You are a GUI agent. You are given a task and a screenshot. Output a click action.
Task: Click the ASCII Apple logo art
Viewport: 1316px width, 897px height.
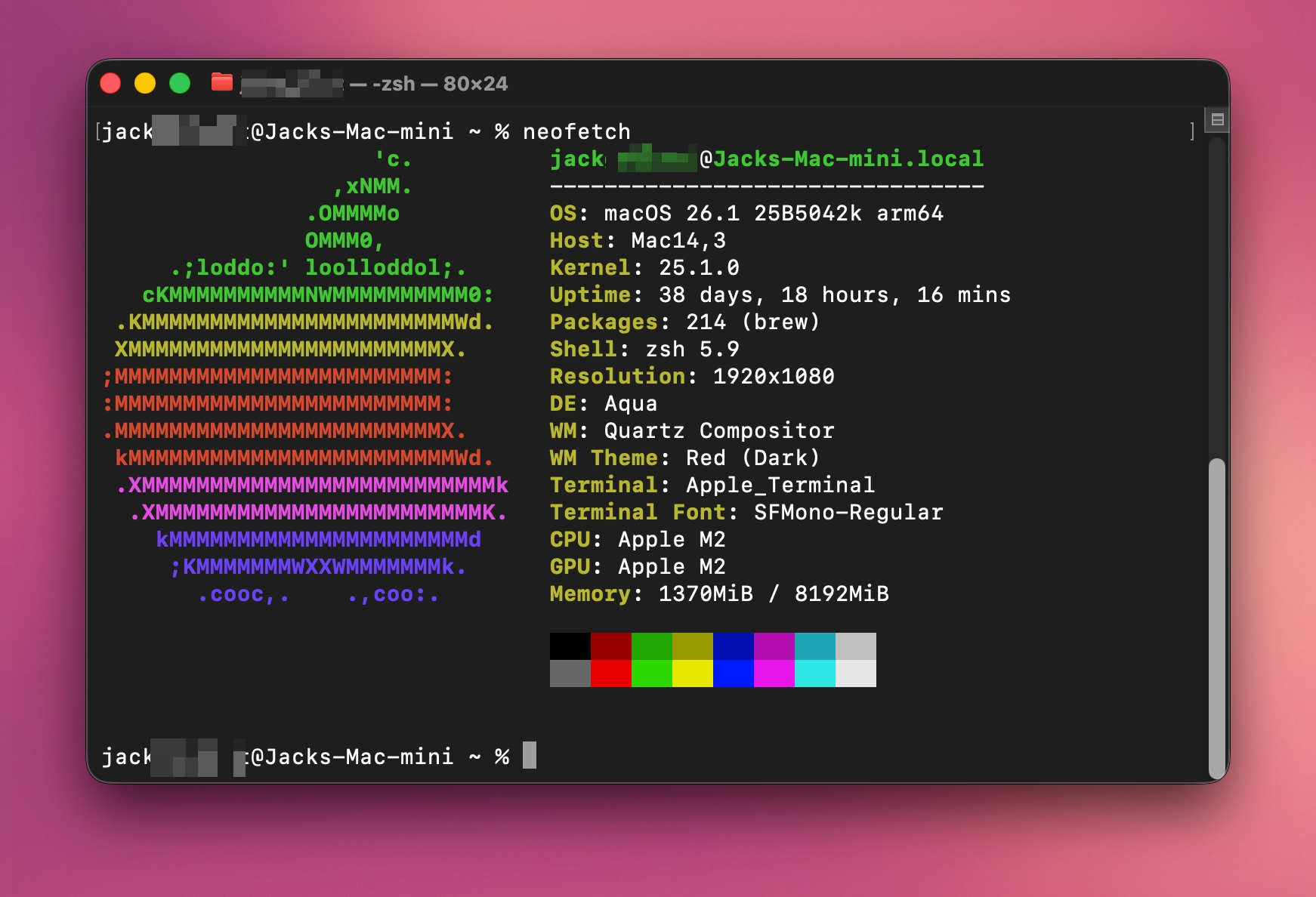(306, 378)
